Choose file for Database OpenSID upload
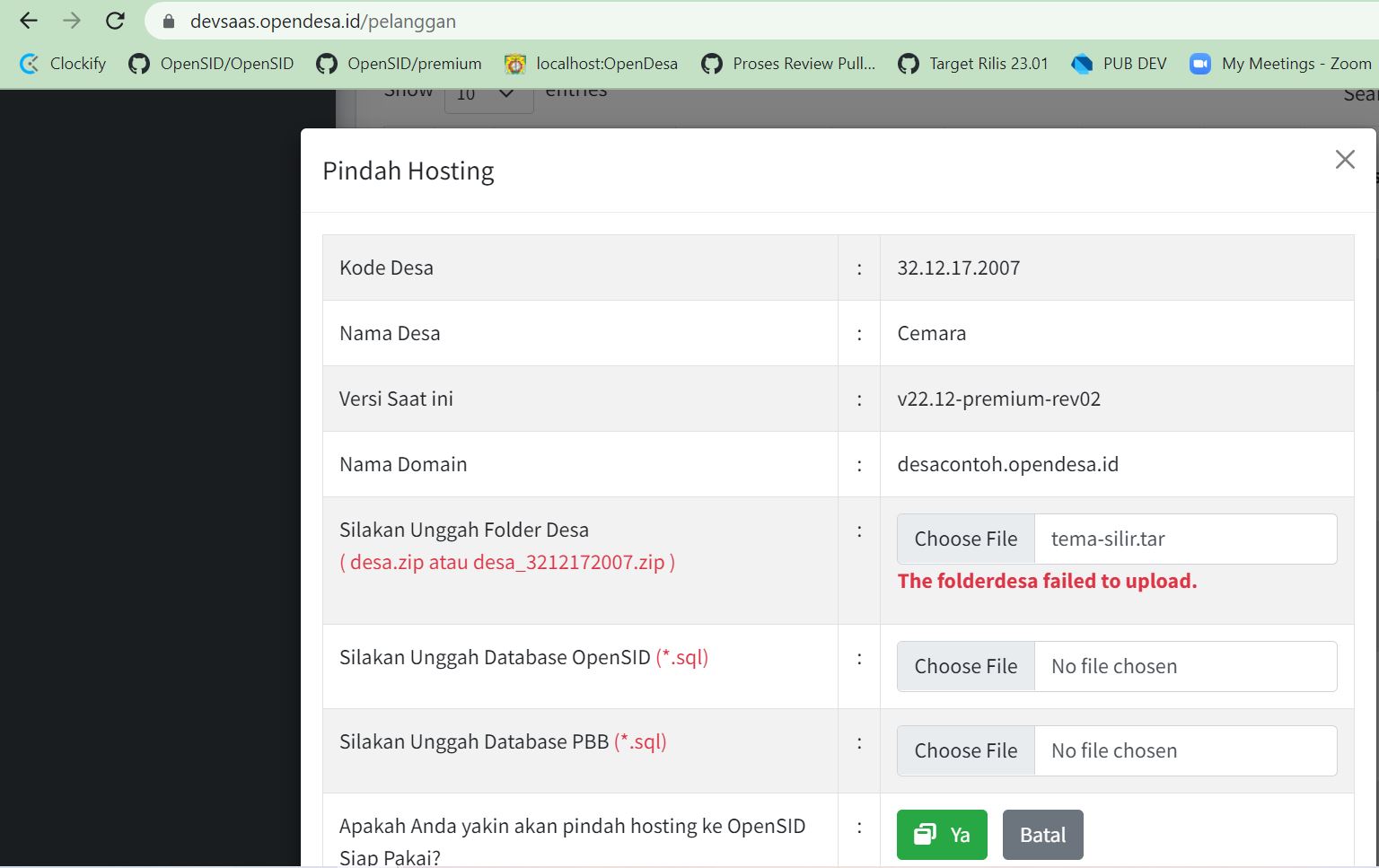The height and width of the screenshot is (868, 1379). point(964,666)
